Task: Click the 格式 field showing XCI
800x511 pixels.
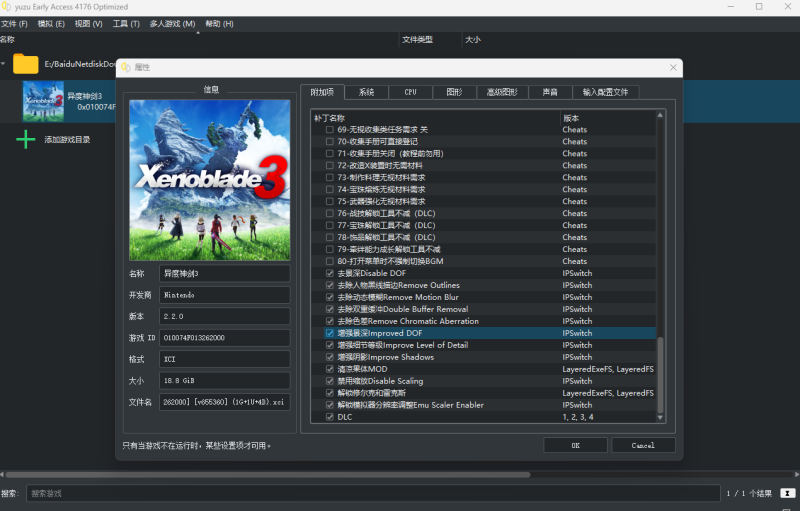Action: pos(224,359)
